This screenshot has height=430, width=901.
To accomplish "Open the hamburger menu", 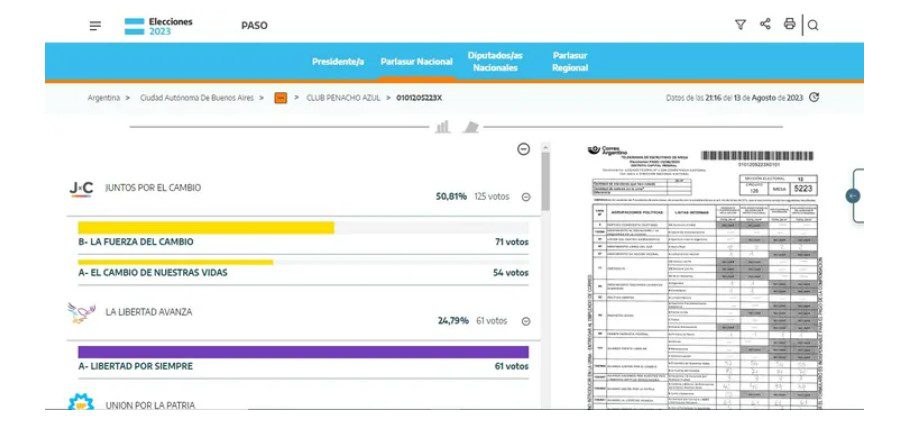I will [x=95, y=25].
